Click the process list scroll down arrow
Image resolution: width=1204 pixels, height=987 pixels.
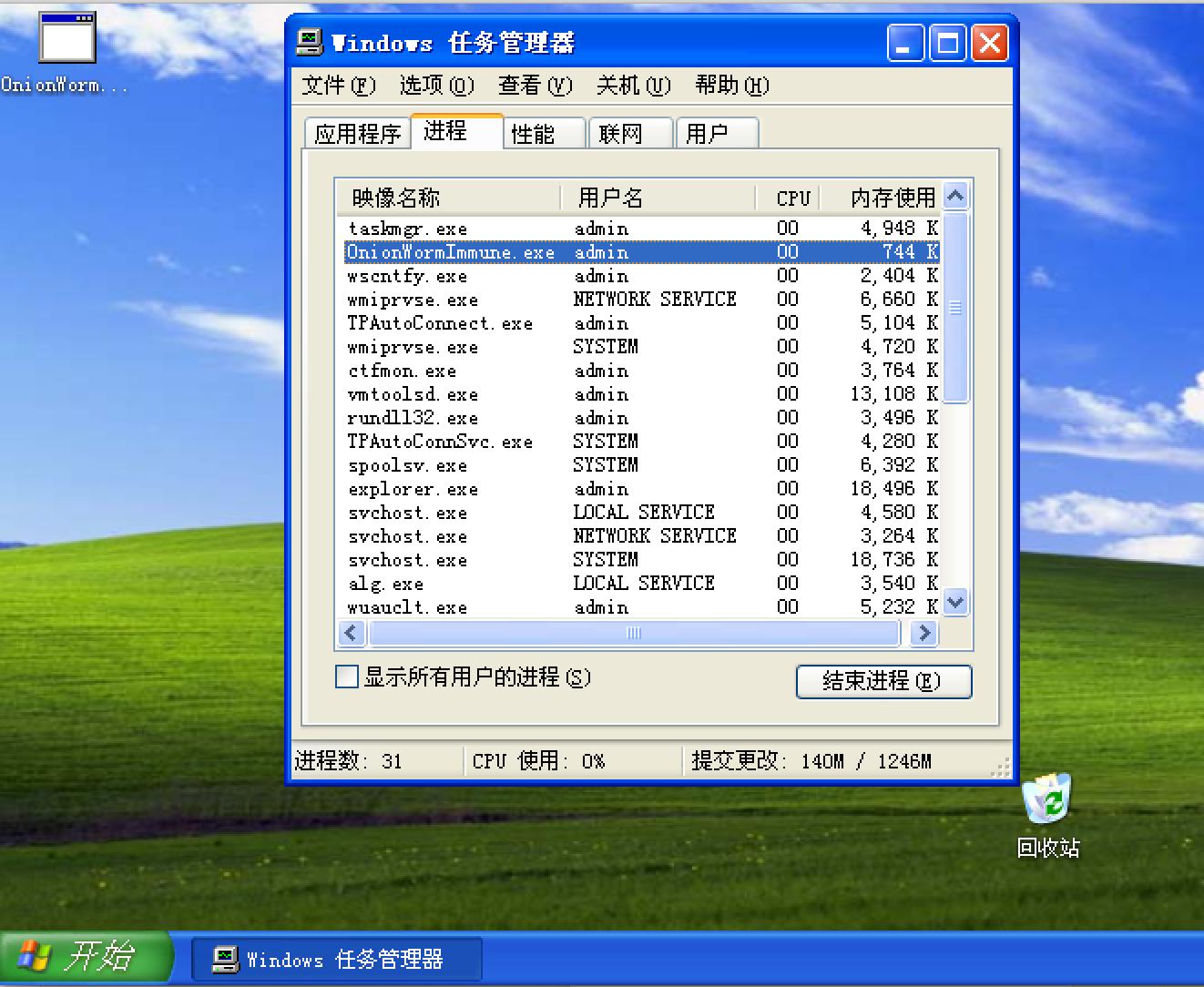[x=955, y=602]
